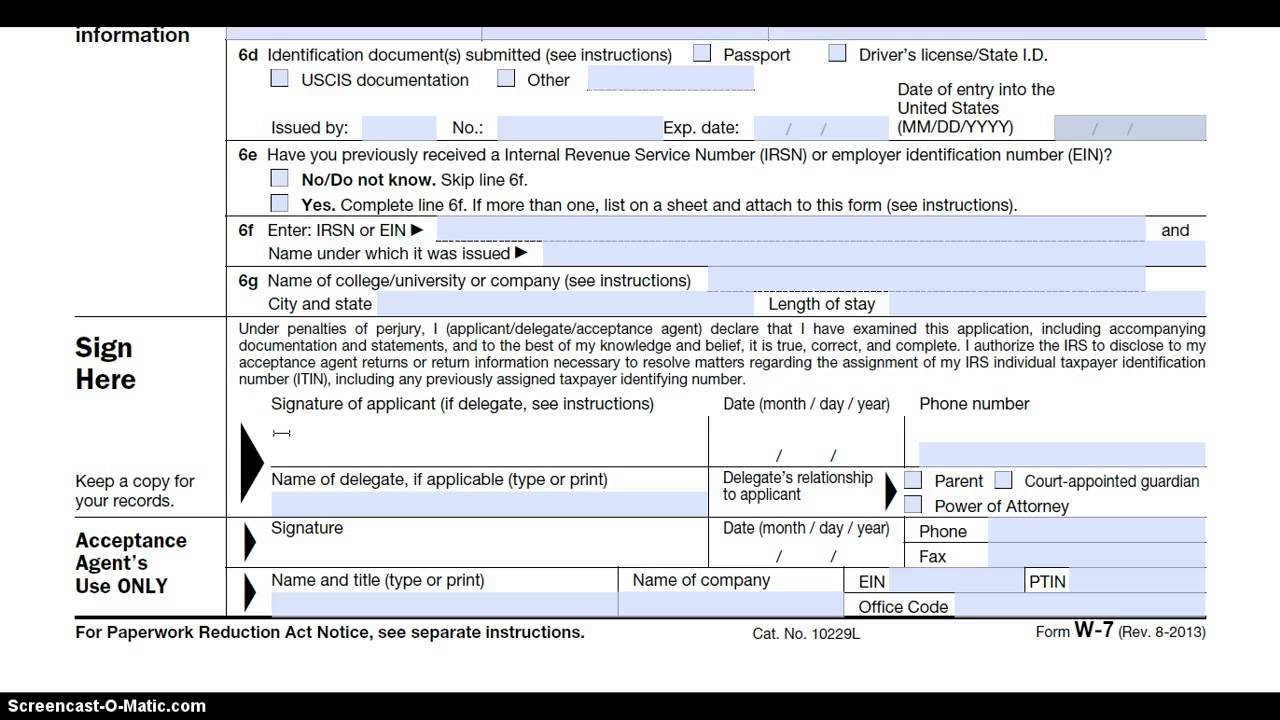Check the Yes checkbox on line 6e
Image resolution: width=1280 pixels, height=720 pixels.
(x=280, y=203)
